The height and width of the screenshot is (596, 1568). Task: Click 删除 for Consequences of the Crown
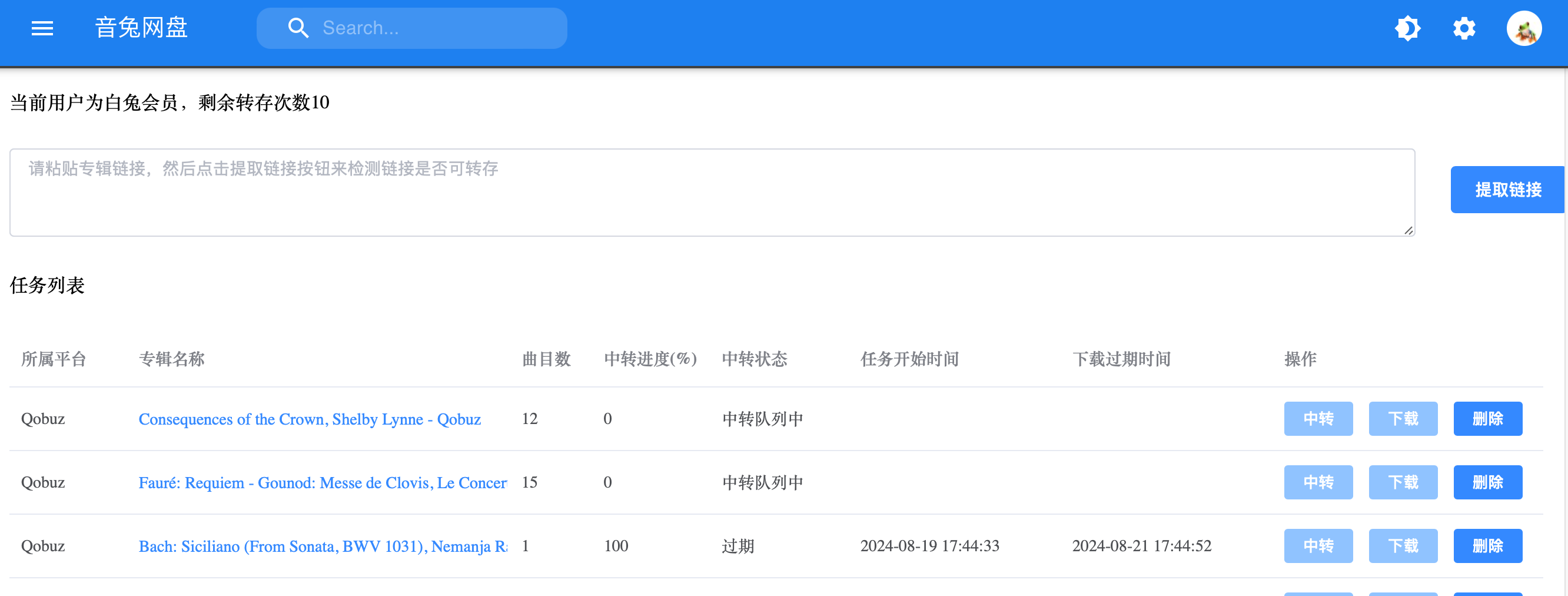[x=1487, y=419]
